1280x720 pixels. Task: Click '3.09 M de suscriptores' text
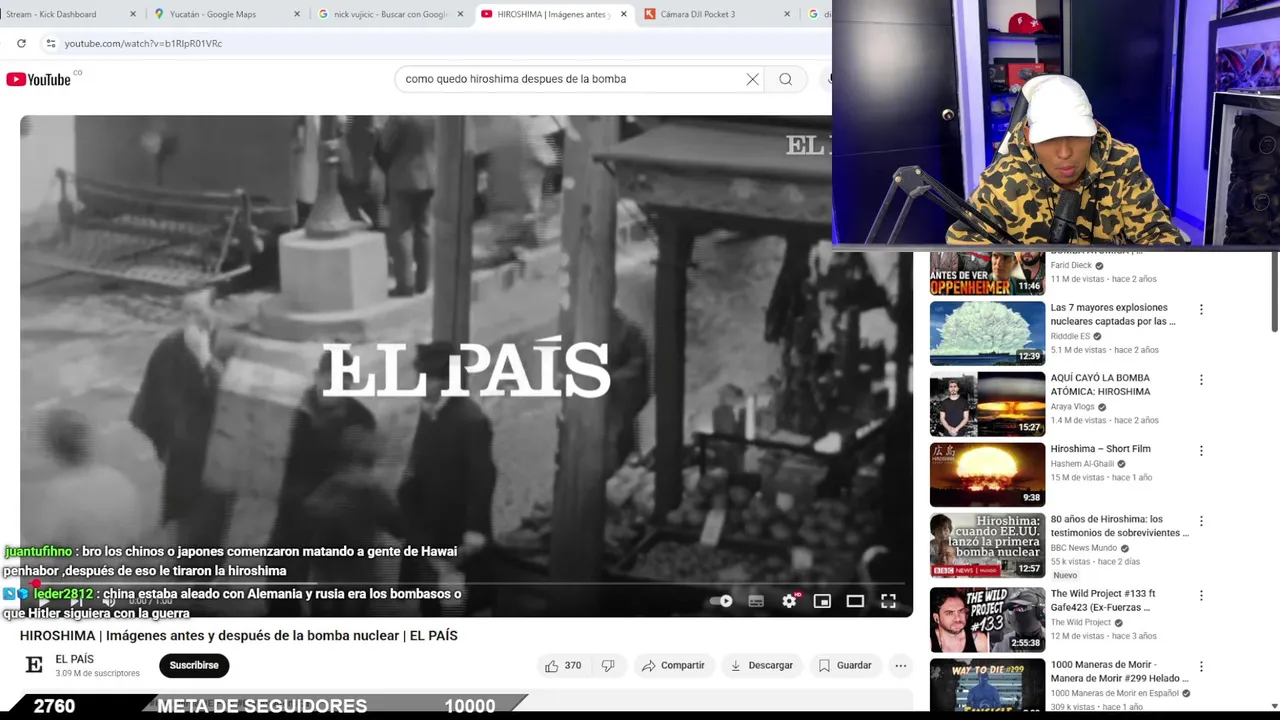pyautogui.click(x=97, y=674)
